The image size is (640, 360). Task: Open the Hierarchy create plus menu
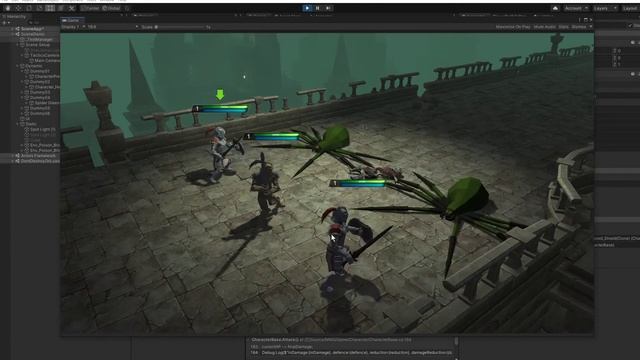[x=5, y=23]
